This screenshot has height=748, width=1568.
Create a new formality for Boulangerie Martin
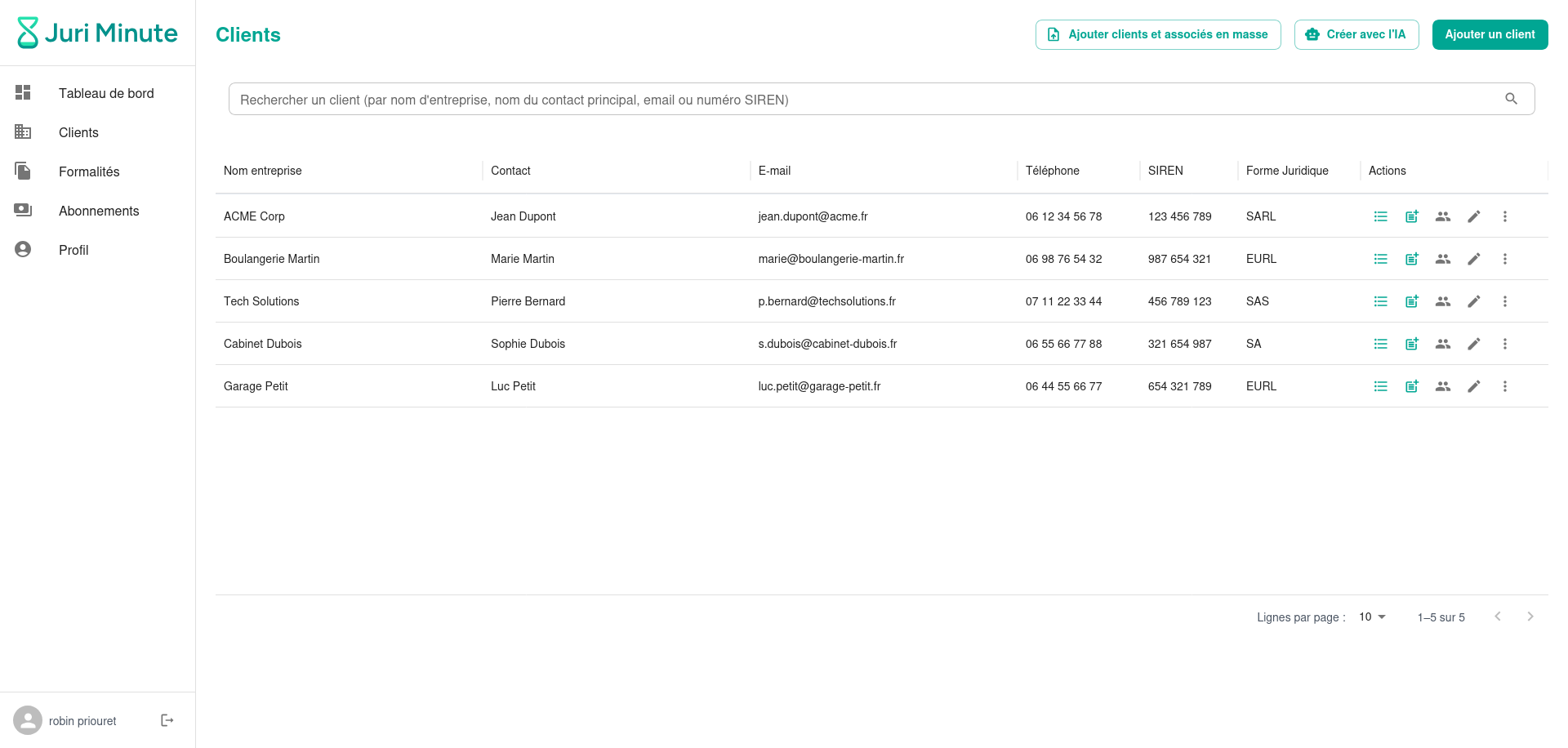(x=1412, y=258)
